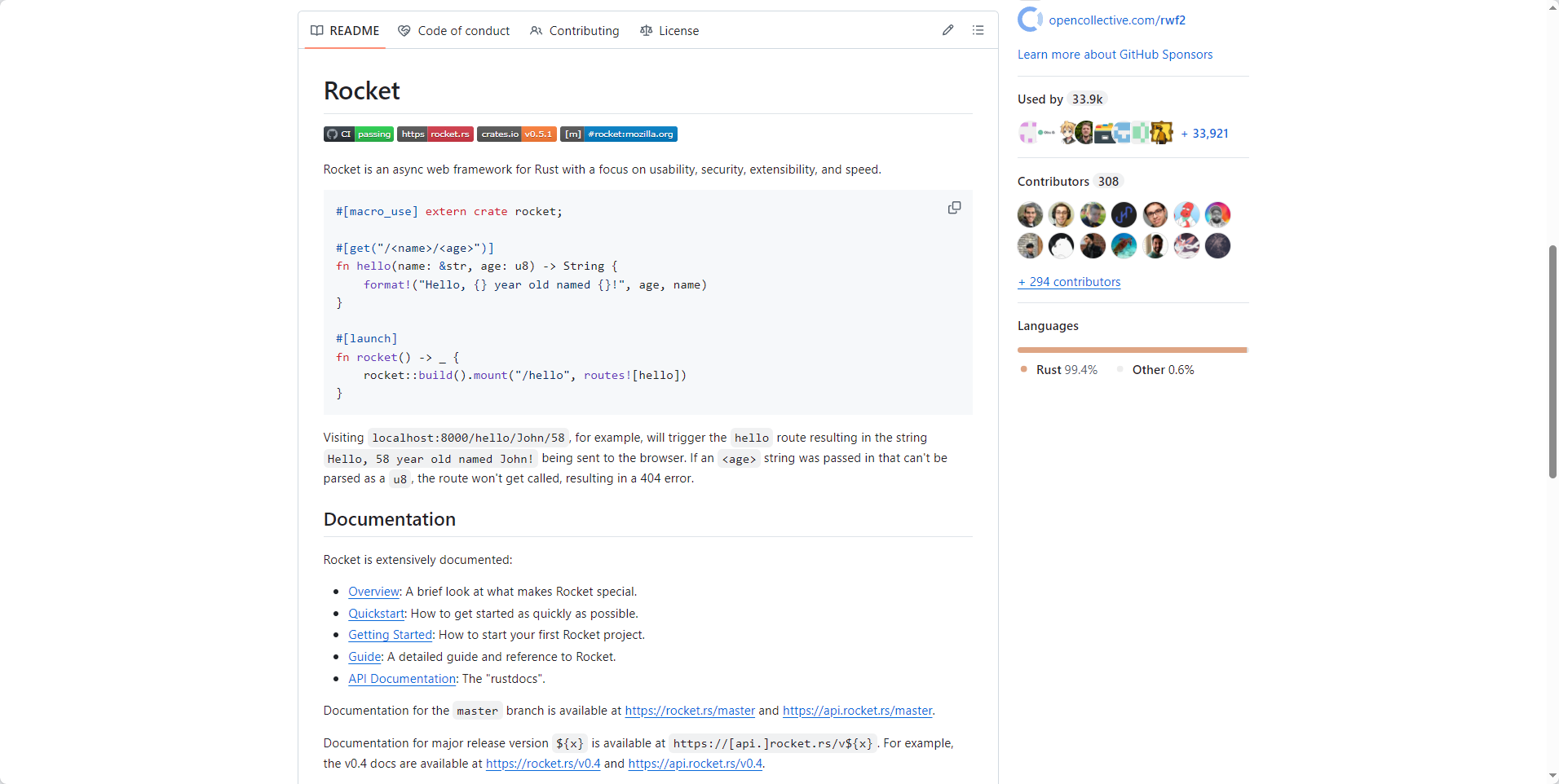The height and width of the screenshot is (784, 1559).
Task: Open first contributor avatar in bottom row
Action: (1030, 245)
